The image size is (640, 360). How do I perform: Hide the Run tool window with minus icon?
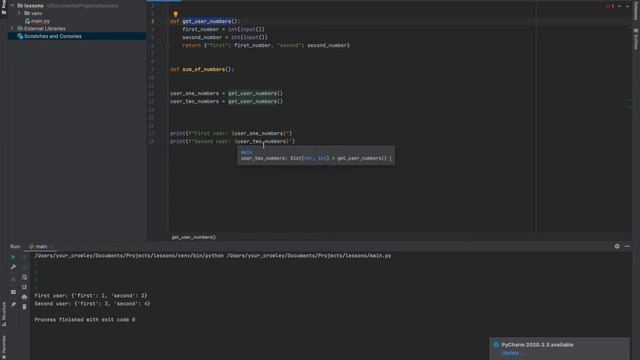pos(627,247)
